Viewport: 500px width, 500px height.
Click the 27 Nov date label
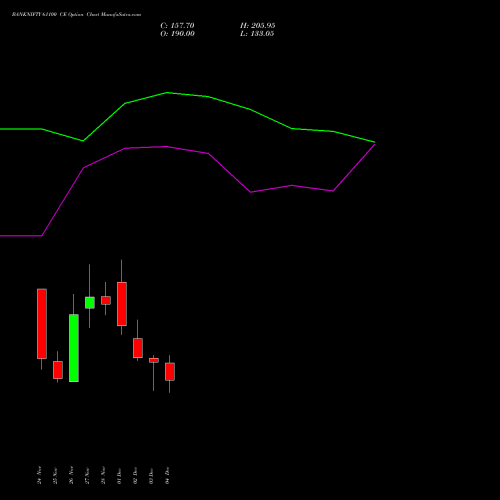[87, 476]
